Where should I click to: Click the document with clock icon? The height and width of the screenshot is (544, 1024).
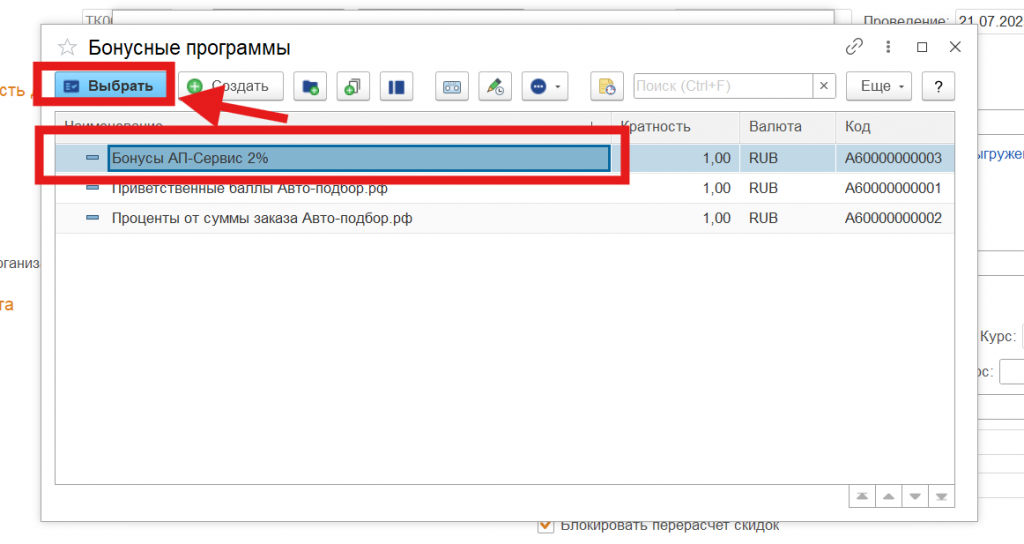pos(607,87)
